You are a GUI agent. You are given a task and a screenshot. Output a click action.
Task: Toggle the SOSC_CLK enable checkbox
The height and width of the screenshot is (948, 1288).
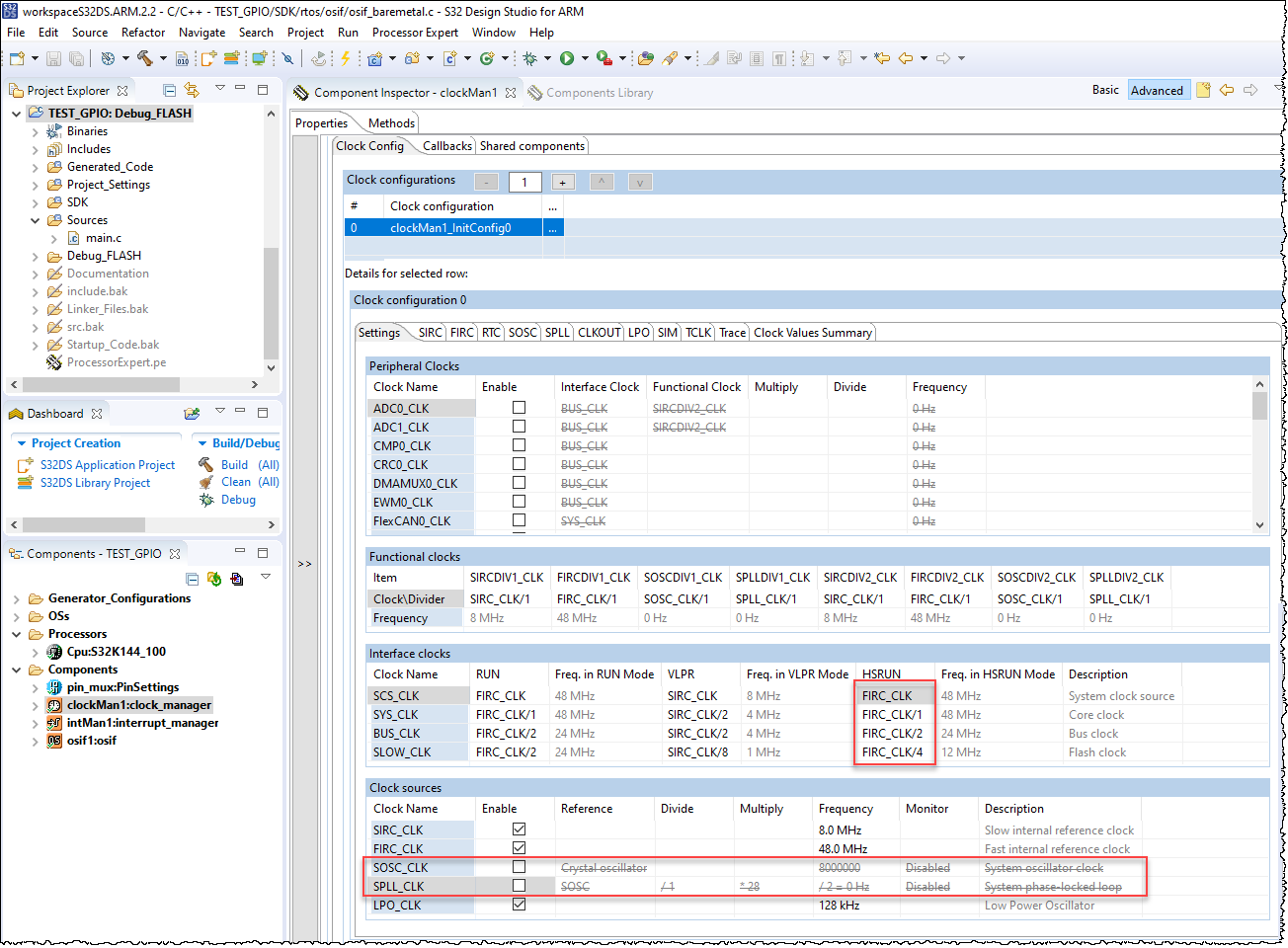pyautogui.click(x=519, y=867)
